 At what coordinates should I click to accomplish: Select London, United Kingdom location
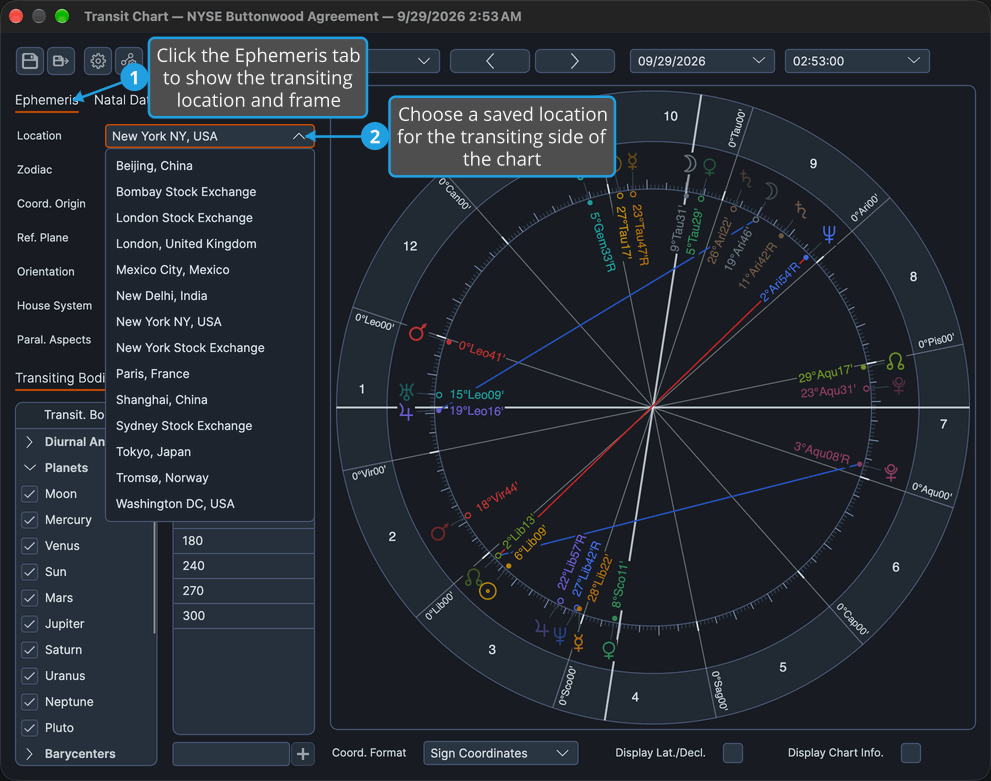click(x=210, y=243)
